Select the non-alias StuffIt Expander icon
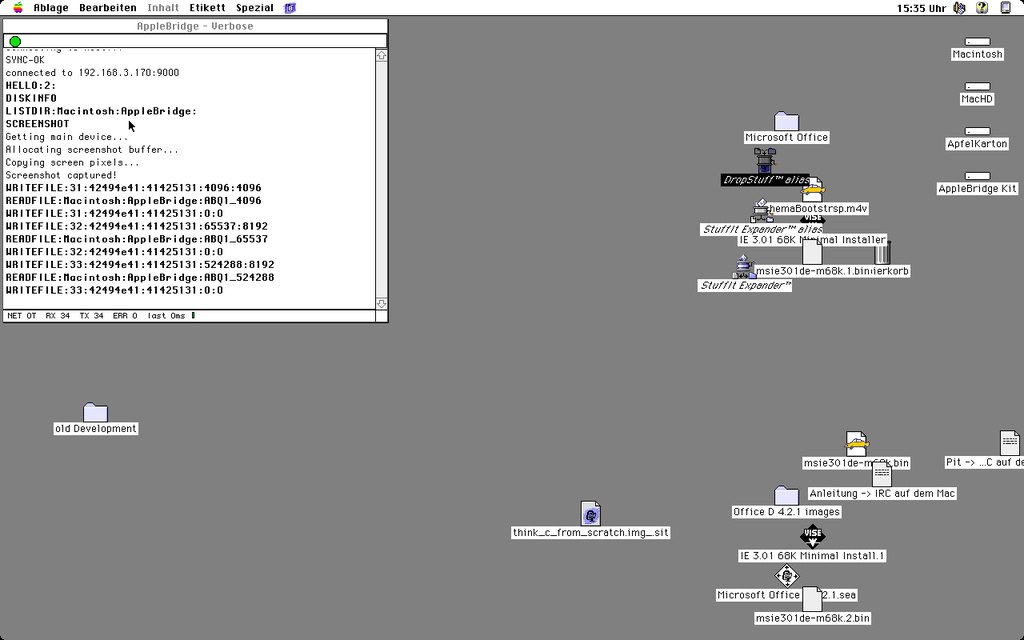Viewport: 1024px width, 640px height. click(744, 266)
